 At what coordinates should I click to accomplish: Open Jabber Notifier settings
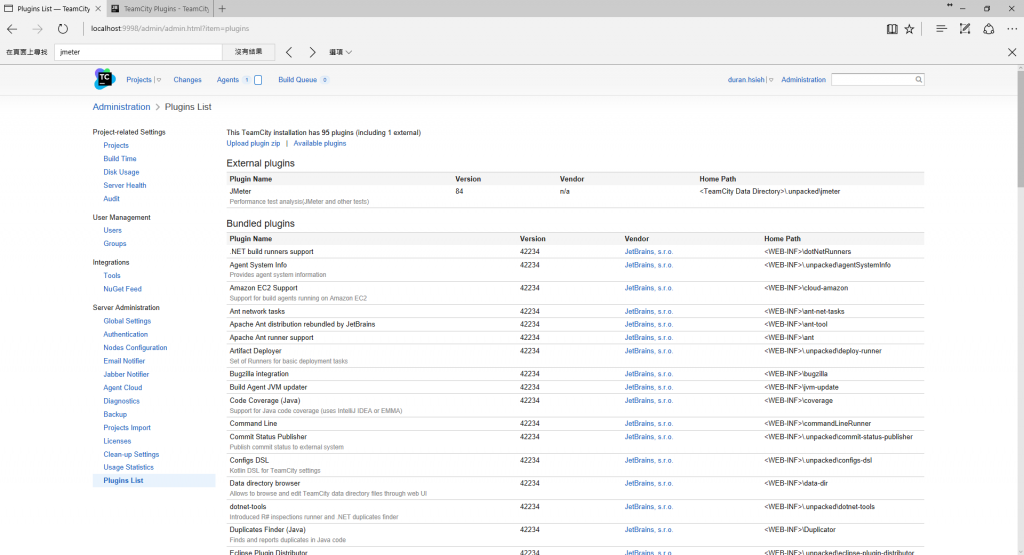(126, 375)
